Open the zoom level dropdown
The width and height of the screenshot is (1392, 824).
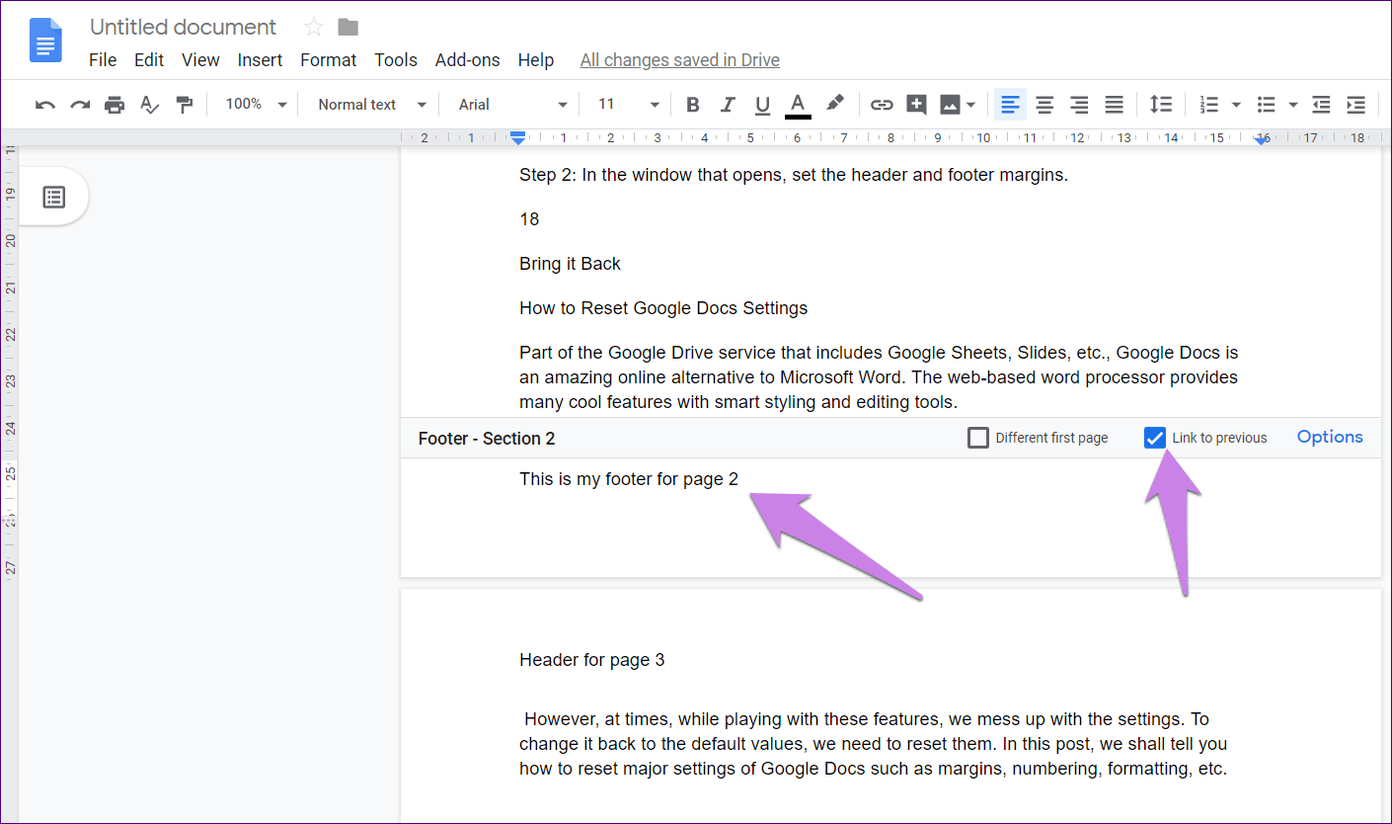256,105
